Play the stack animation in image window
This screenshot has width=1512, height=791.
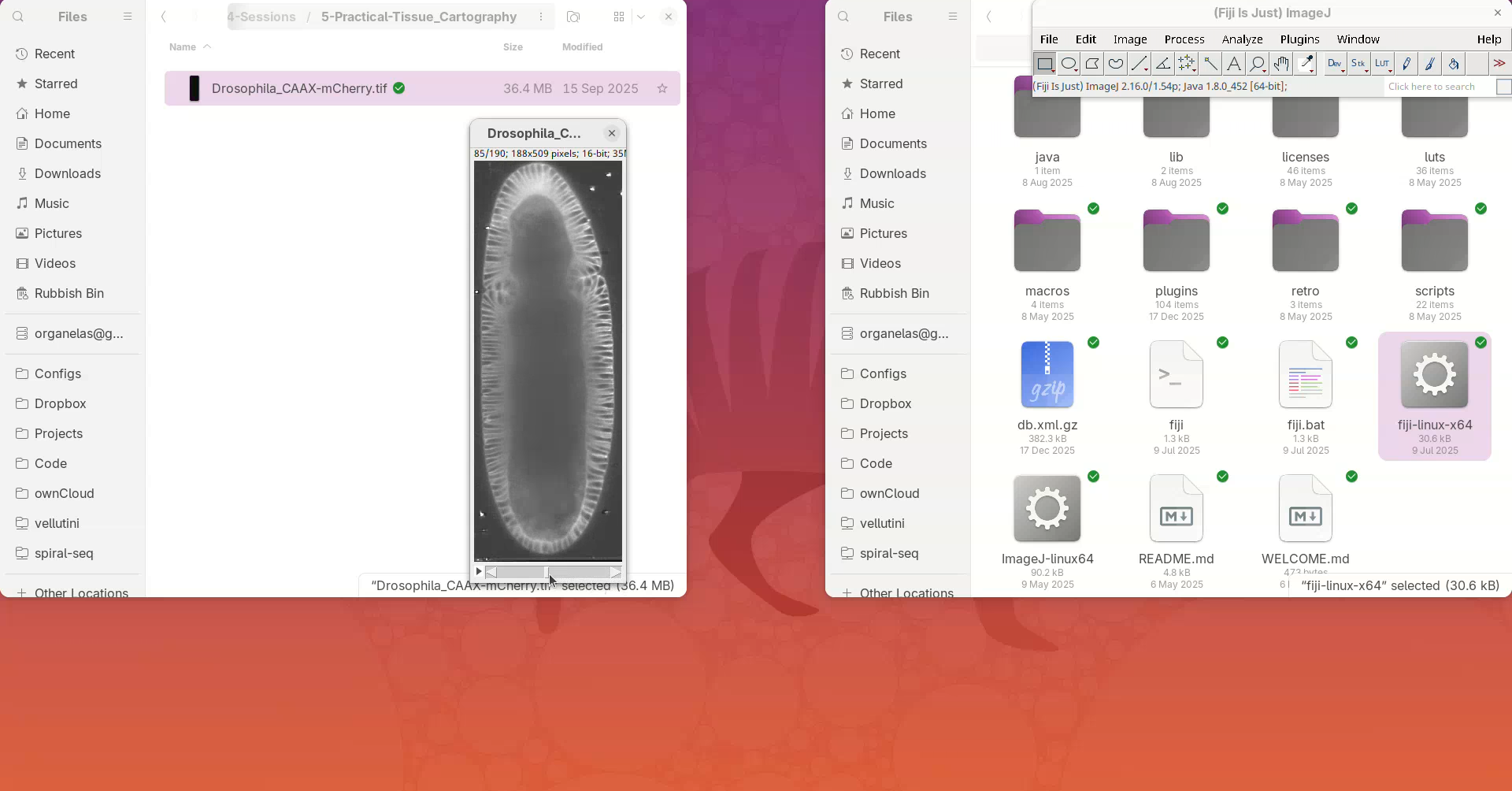tap(479, 572)
